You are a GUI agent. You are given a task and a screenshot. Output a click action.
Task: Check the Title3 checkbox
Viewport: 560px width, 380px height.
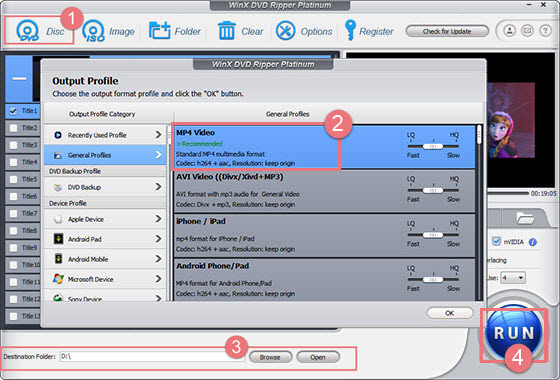coord(13,145)
